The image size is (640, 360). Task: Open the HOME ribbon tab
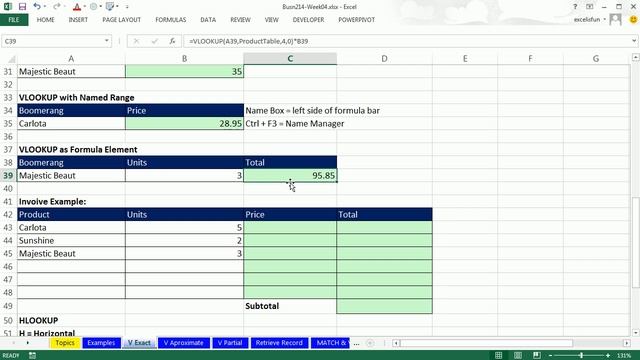45,20
